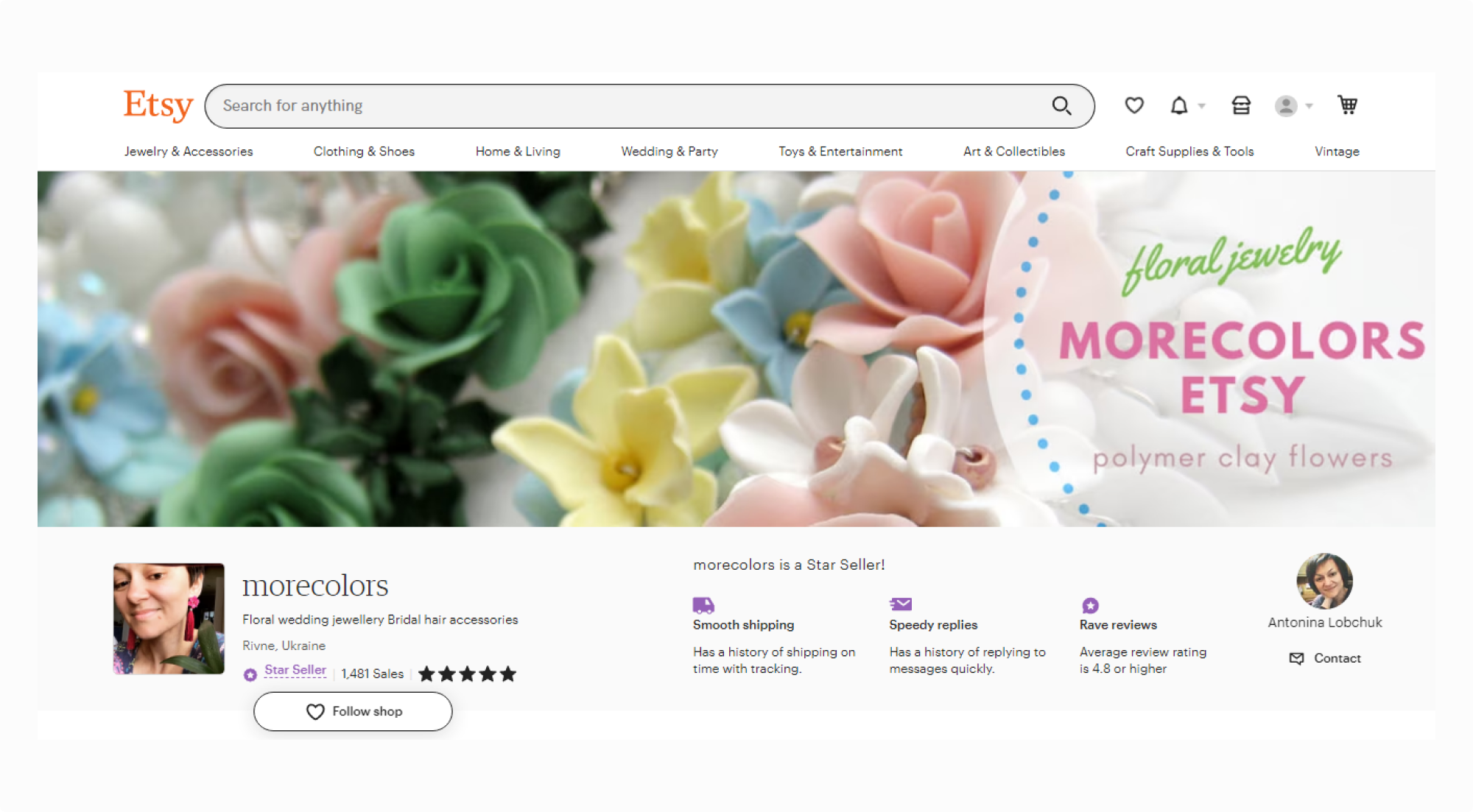Click the Rivne, Ukraine location text

pyautogui.click(x=284, y=646)
